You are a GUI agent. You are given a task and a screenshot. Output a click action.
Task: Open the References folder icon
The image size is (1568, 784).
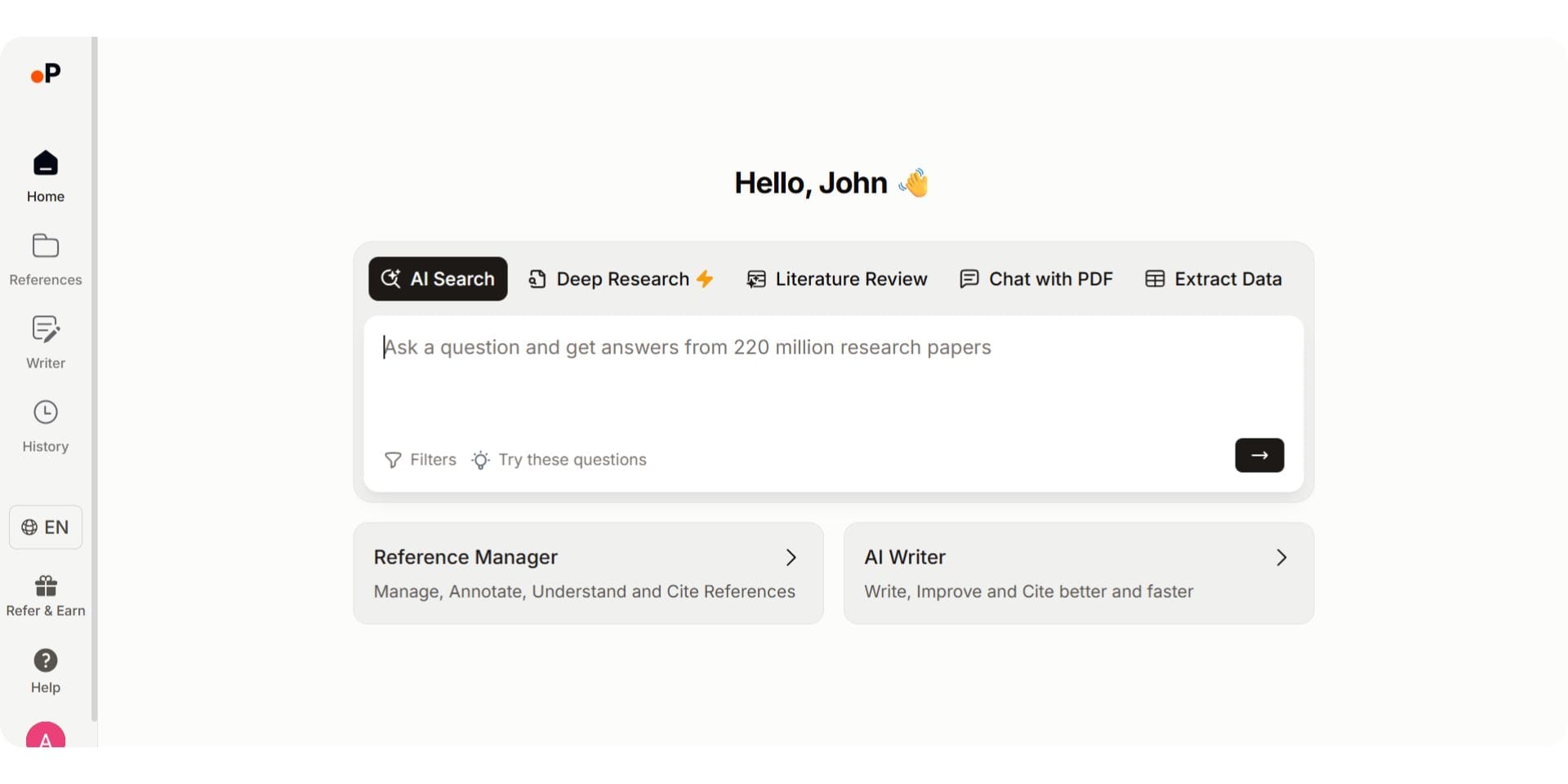coord(46,246)
